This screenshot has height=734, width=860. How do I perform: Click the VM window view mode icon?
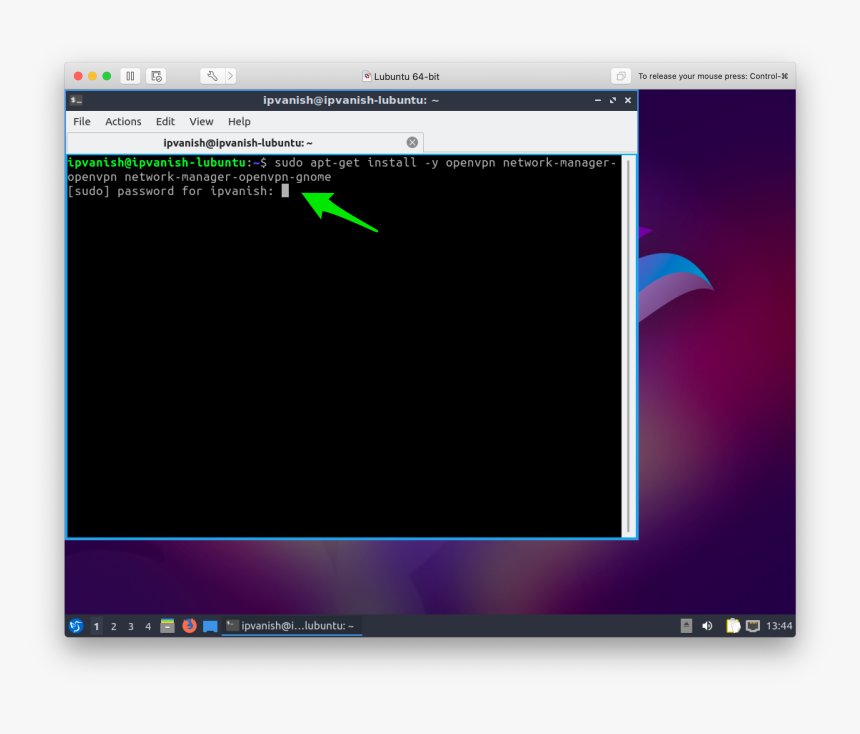point(621,76)
